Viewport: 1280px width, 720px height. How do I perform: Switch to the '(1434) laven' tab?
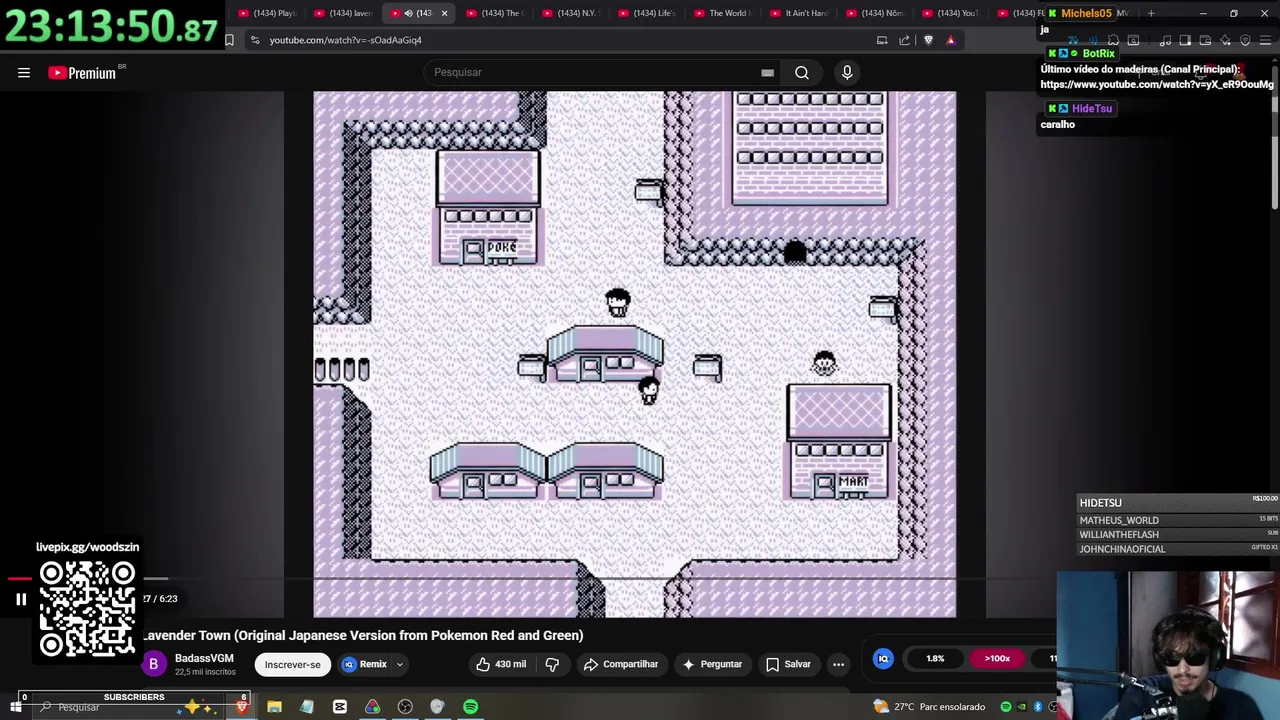pos(342,13)
